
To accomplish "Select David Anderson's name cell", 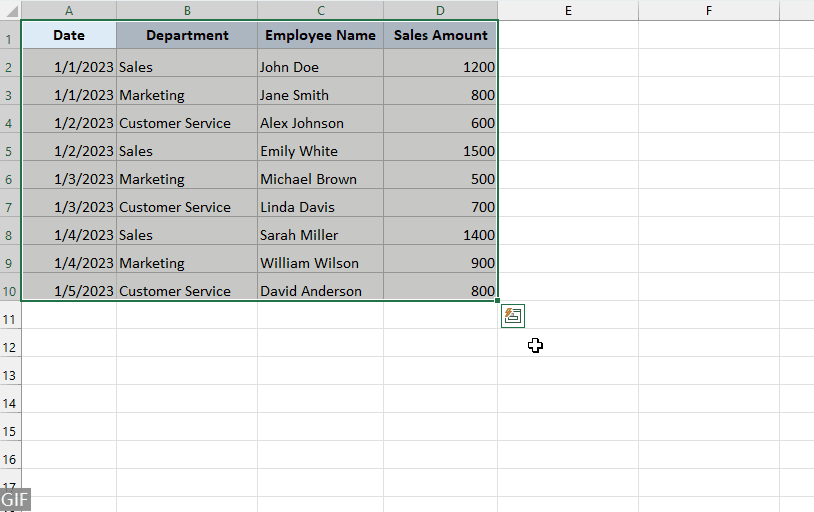I will [320, 291].
